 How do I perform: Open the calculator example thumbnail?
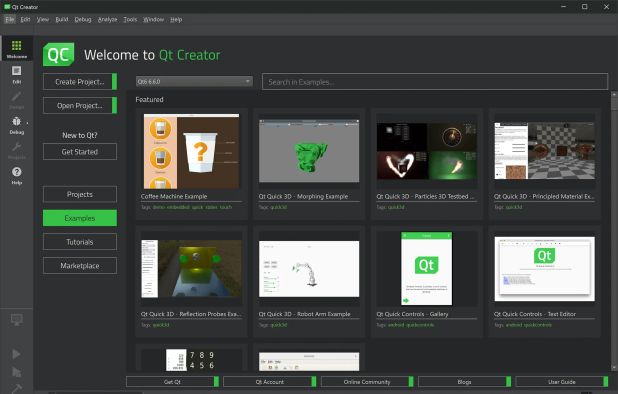[192, 360]
